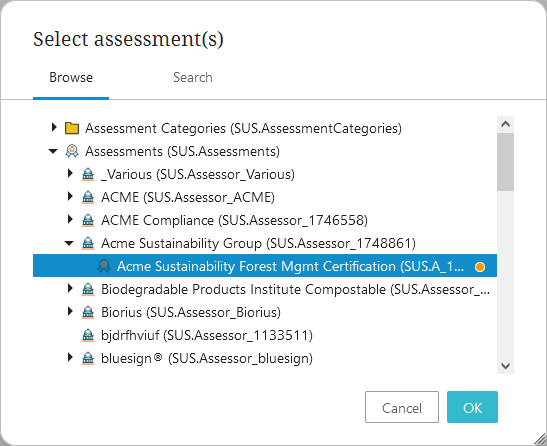547x446 pixels.
Task: Expand Biodegradable Products Institute Compostable node
Action: tap(70, 288)
